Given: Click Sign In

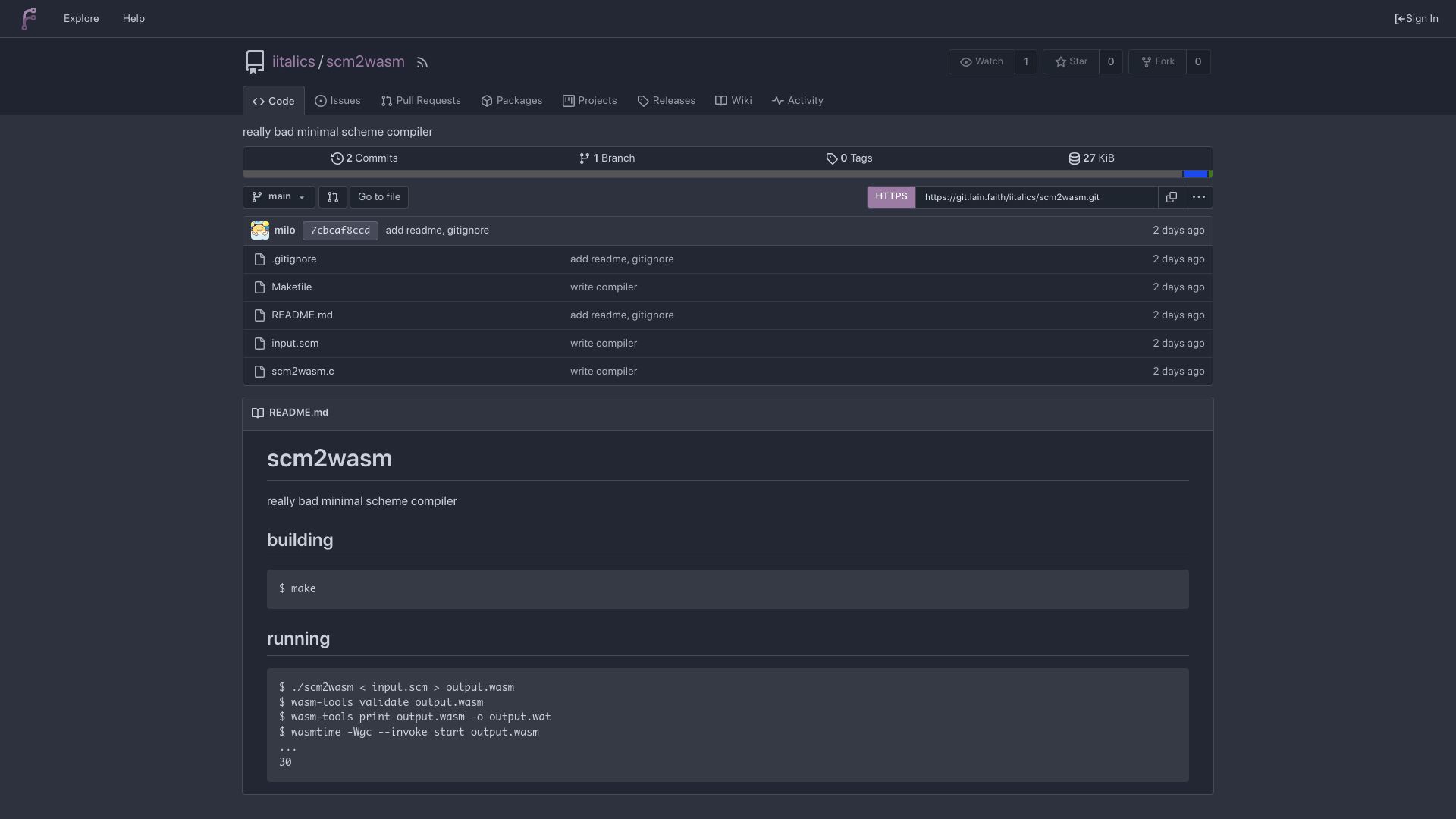Looking at the screenshot, I should [1417, 19].
